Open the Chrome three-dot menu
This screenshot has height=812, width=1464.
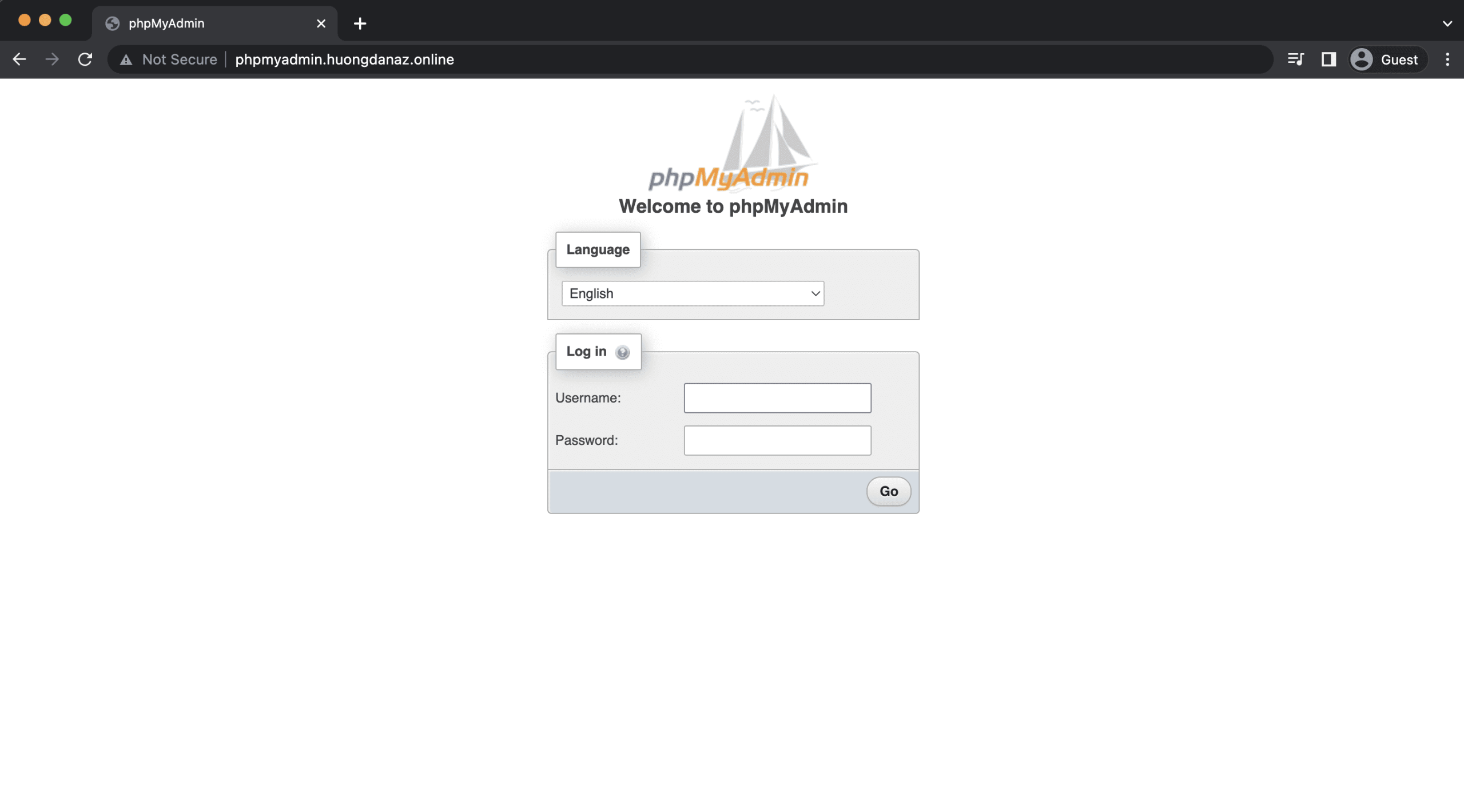(x=1447, y=59)
